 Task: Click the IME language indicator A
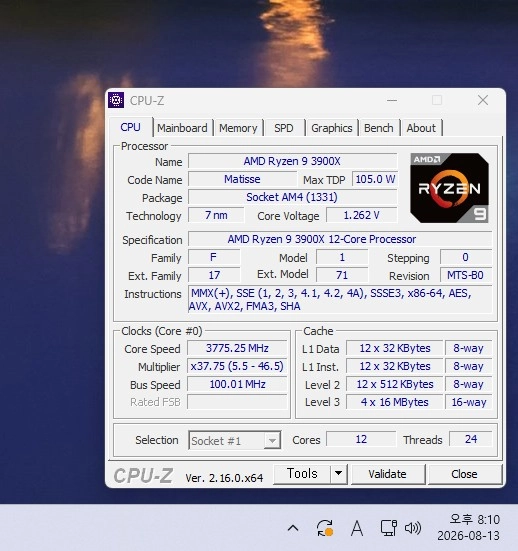357,528
